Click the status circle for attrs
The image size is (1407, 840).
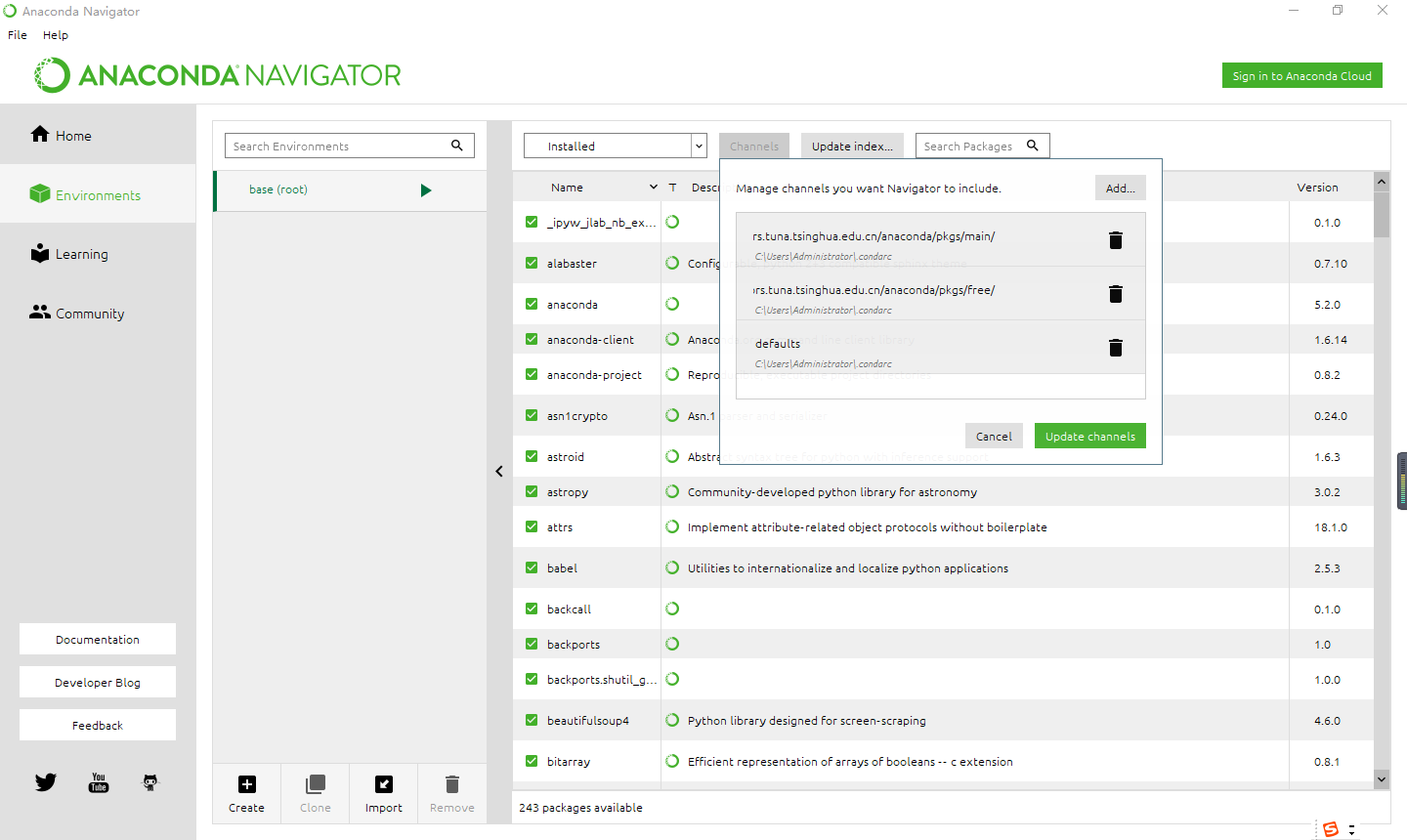pos(672,526)
